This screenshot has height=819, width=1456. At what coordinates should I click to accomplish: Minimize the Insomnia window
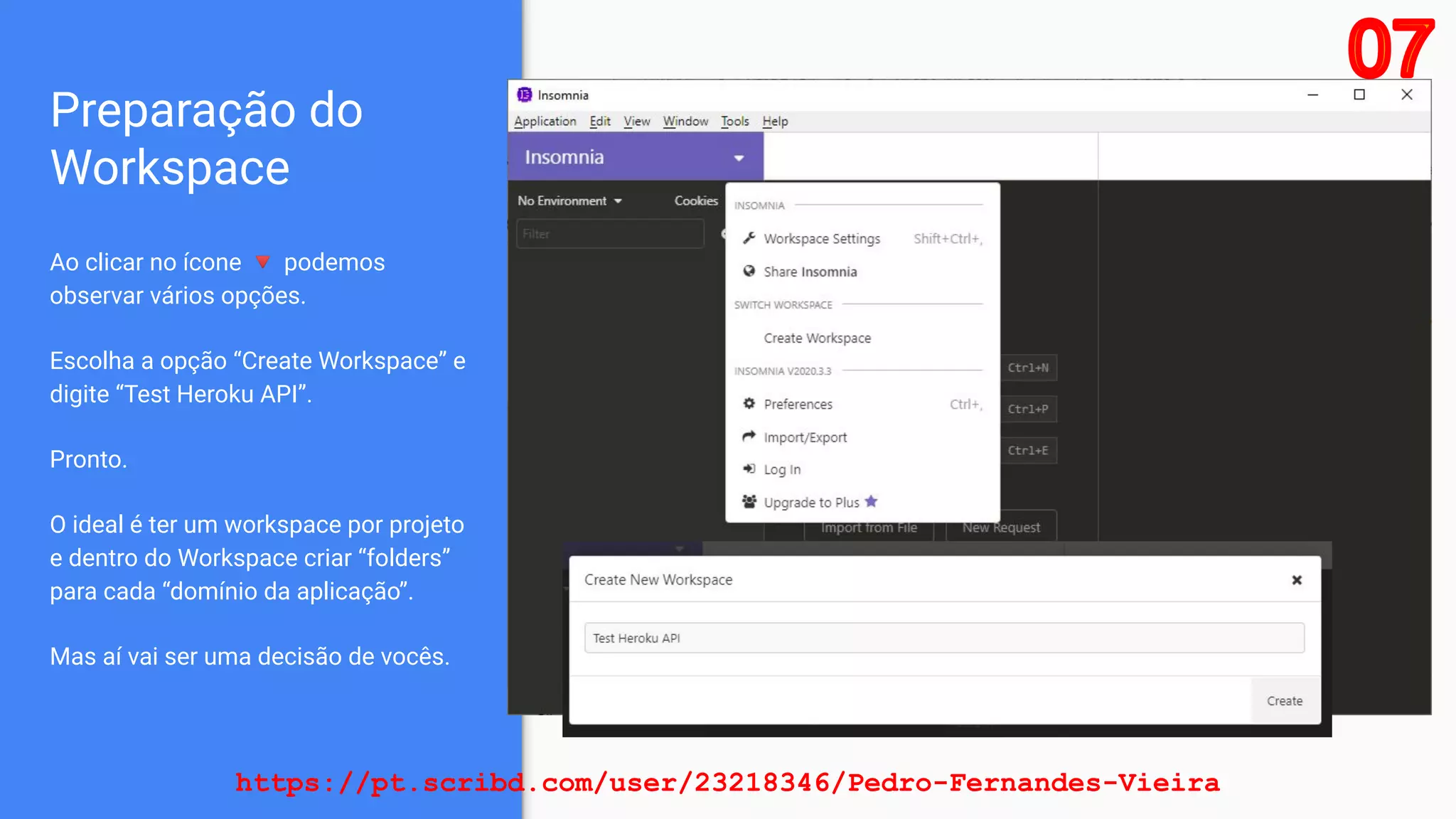click(x=1312, y=95)
